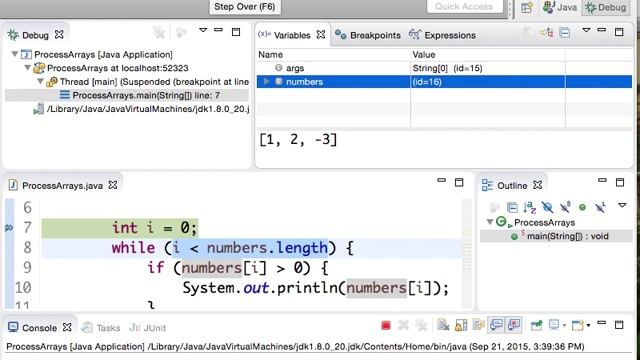
Task: Toggle Show Console on standard error
Action: tap(514, 325)
